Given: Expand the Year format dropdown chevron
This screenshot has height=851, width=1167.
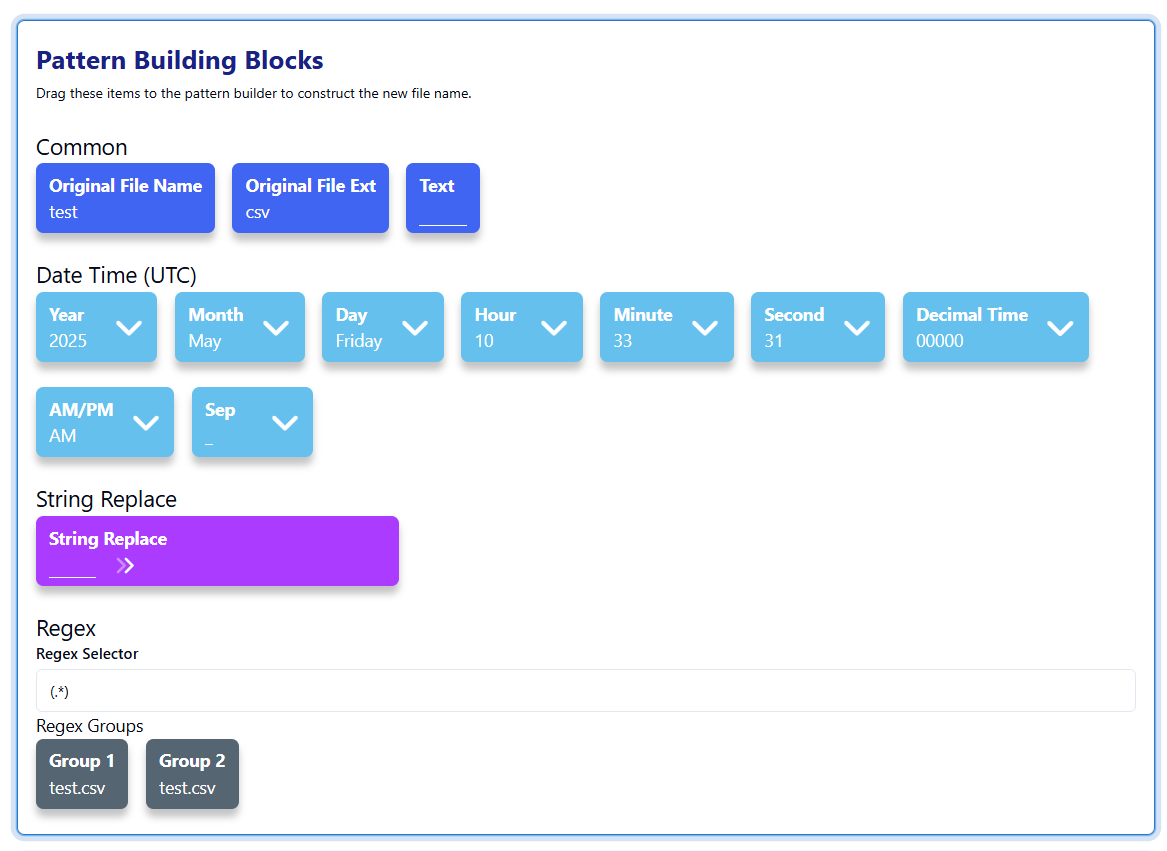Looking at the screenshot, I should coord(129,328).
